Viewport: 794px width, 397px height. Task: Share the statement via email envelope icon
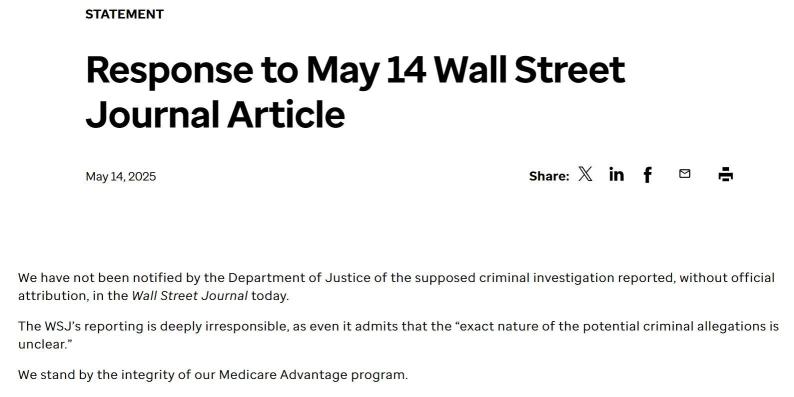(684, 174)
